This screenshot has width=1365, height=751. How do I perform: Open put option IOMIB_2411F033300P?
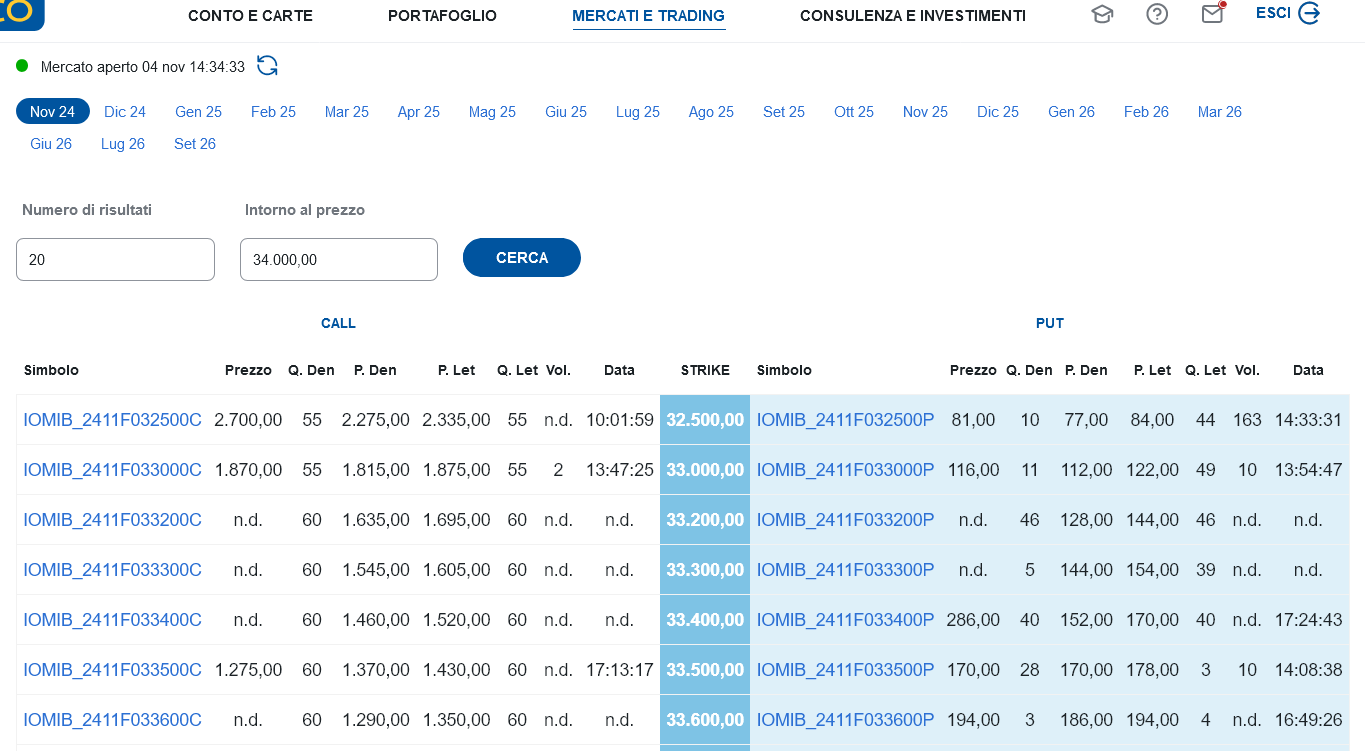click(846, 570)
